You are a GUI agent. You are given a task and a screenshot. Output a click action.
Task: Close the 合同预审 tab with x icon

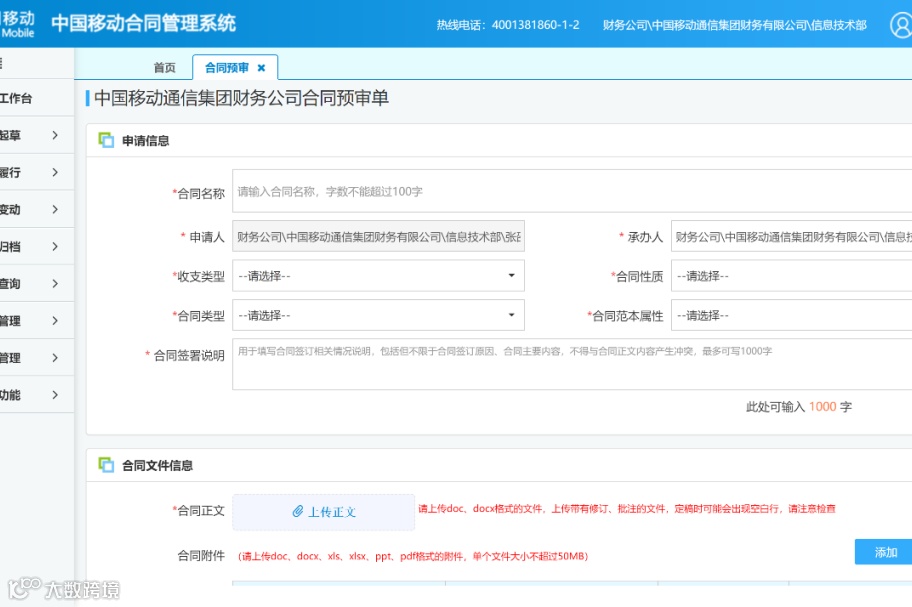point(261,68)
